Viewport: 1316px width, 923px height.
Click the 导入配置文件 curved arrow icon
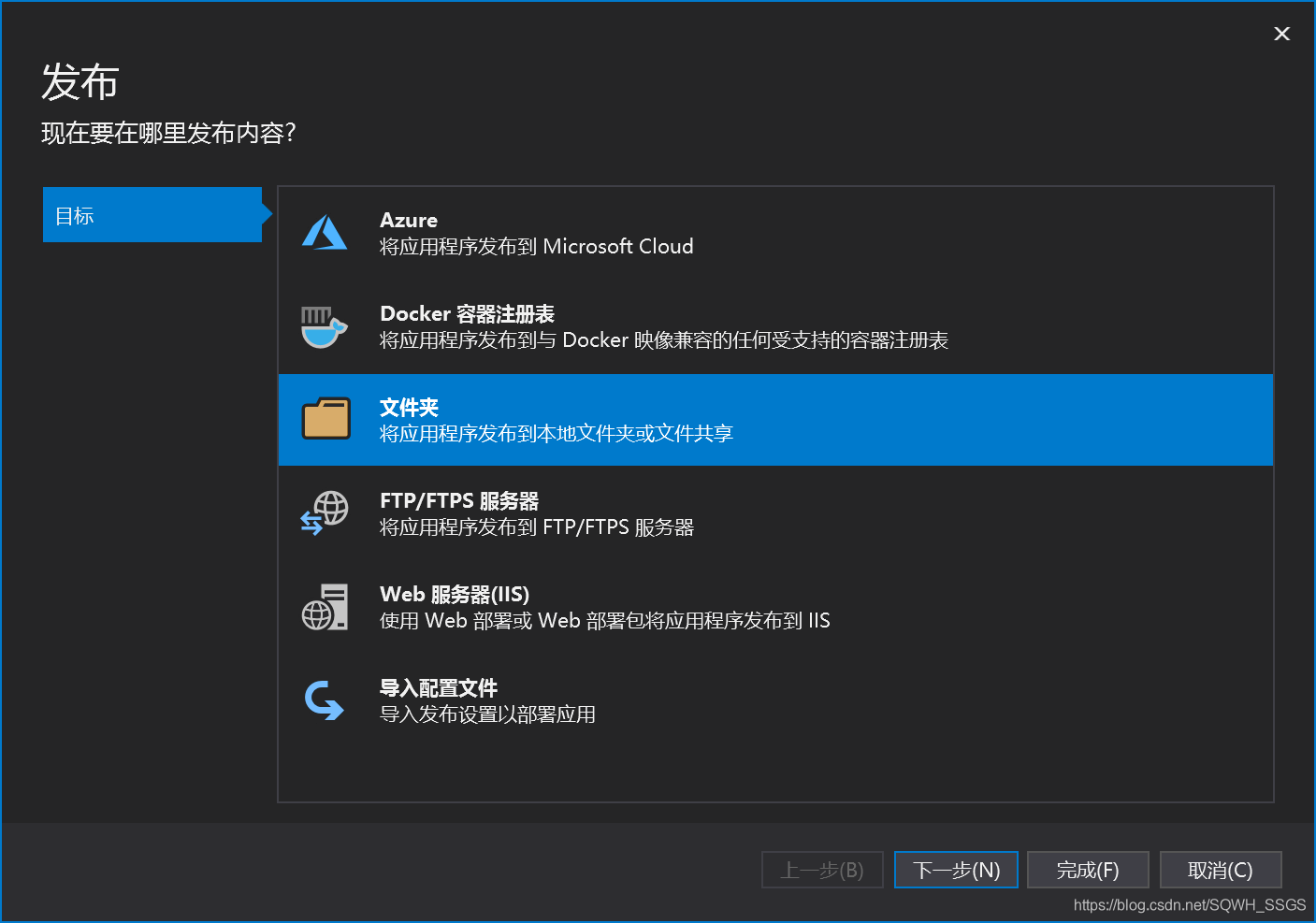click(x=324, y=701)
